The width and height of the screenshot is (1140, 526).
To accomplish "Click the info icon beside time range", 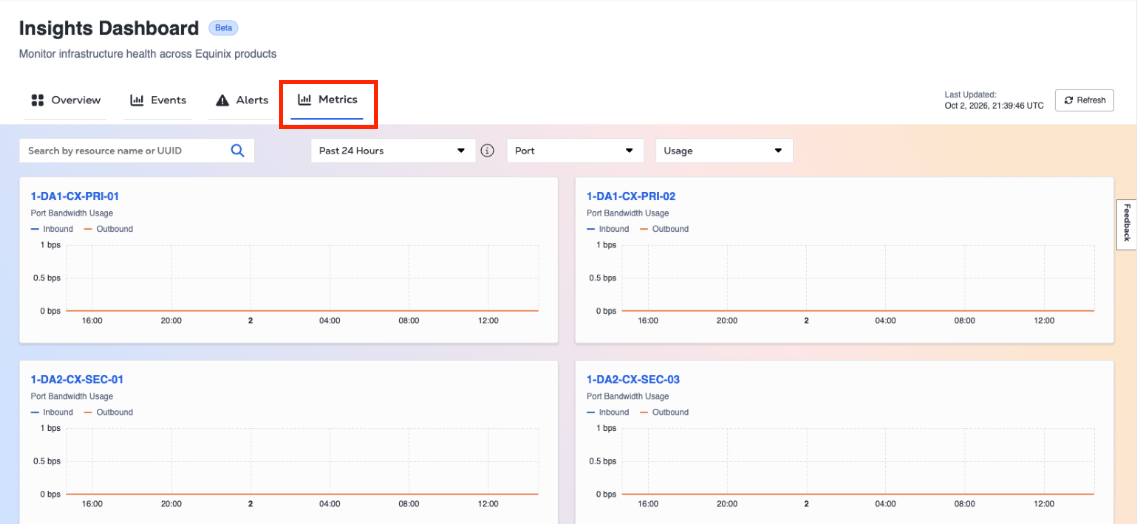I will tap(488, 151).
